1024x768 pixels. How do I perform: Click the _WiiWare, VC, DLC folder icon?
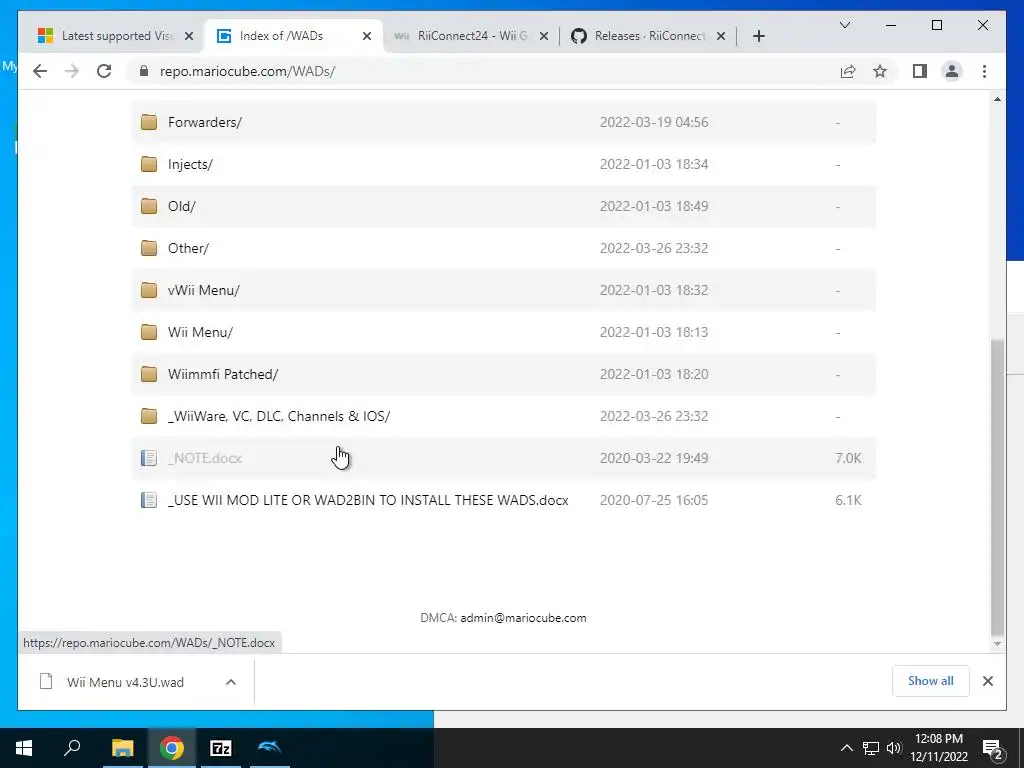(x=149, y=416)
